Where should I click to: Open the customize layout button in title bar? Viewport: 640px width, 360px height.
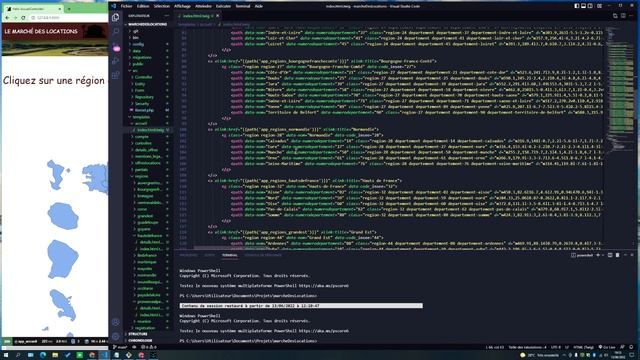tap(599, 6)
